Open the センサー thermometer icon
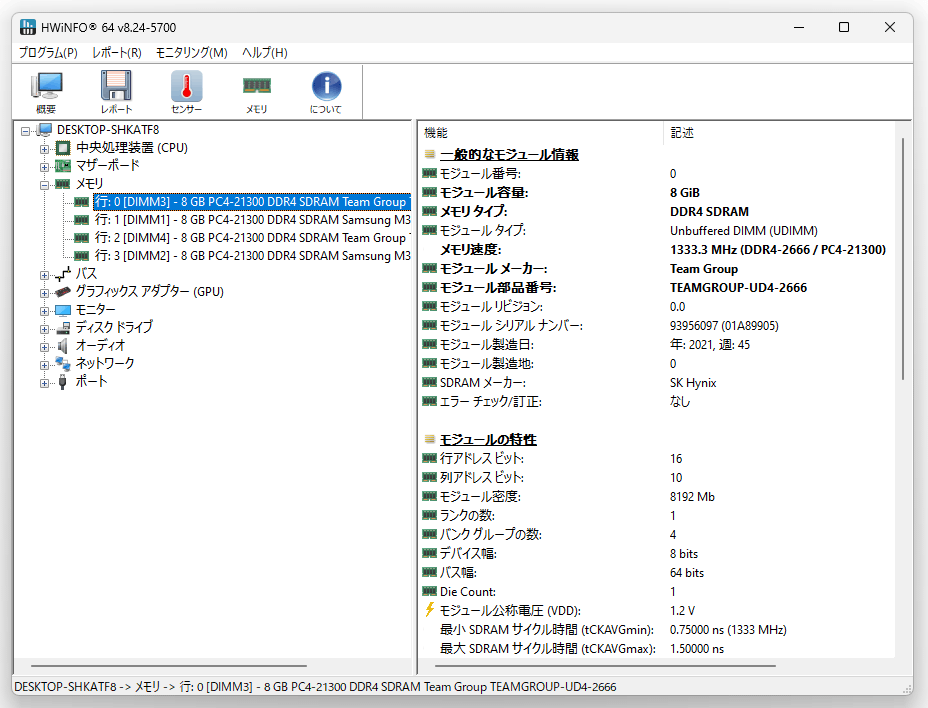Image resolution: width=928 pixels, height=708 pixels. click(186, 92)
